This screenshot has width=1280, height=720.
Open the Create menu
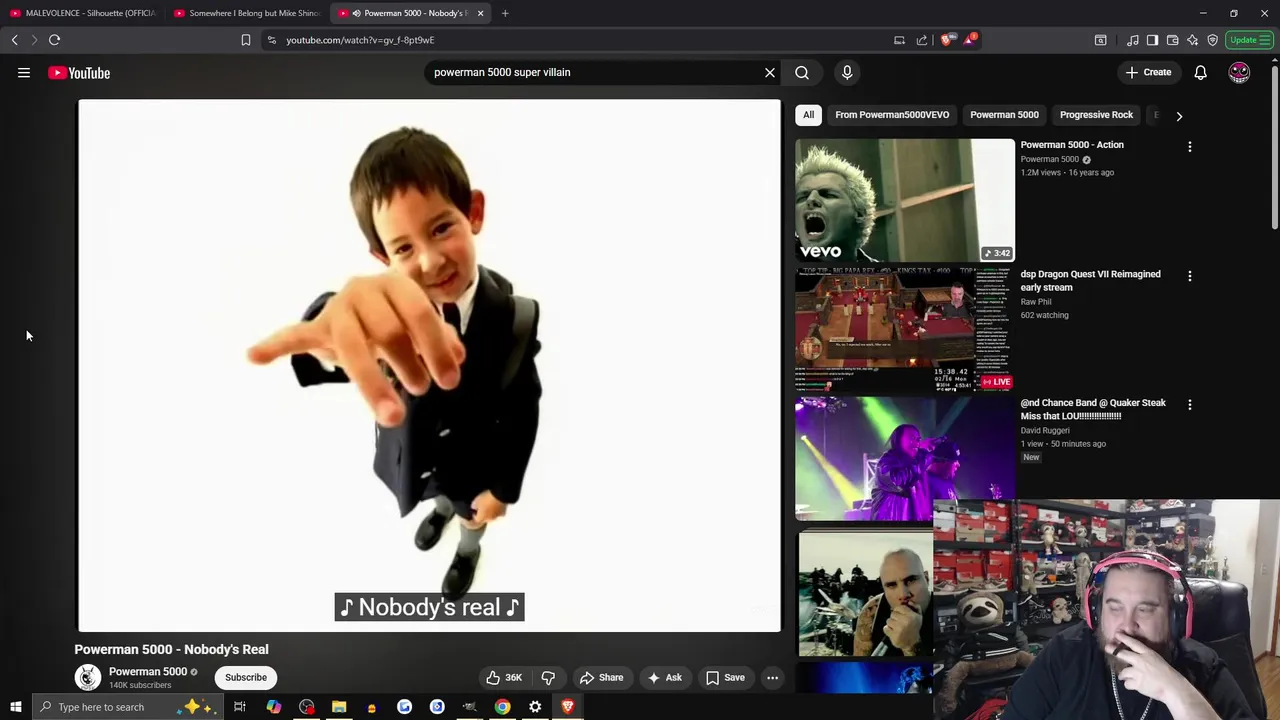click(x=1148, y=72)
